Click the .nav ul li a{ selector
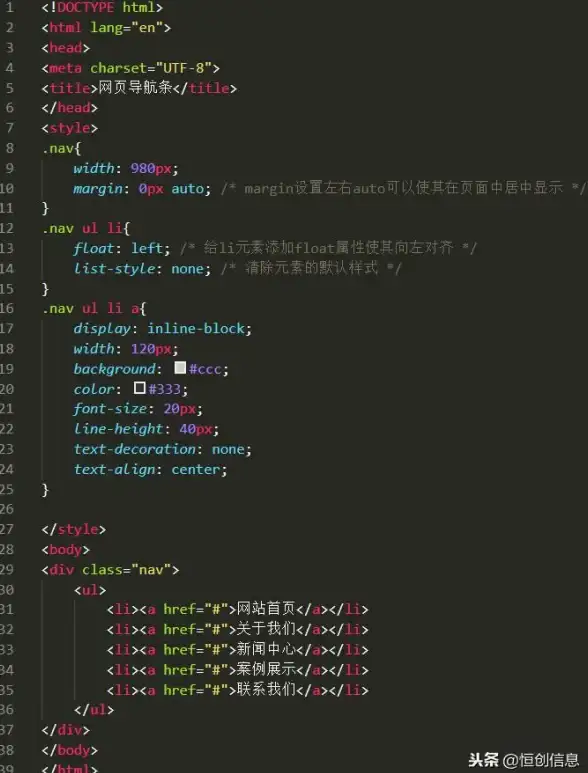Viewport: 588px width, 773px height. pyautogui.click(x=94, y=309)
